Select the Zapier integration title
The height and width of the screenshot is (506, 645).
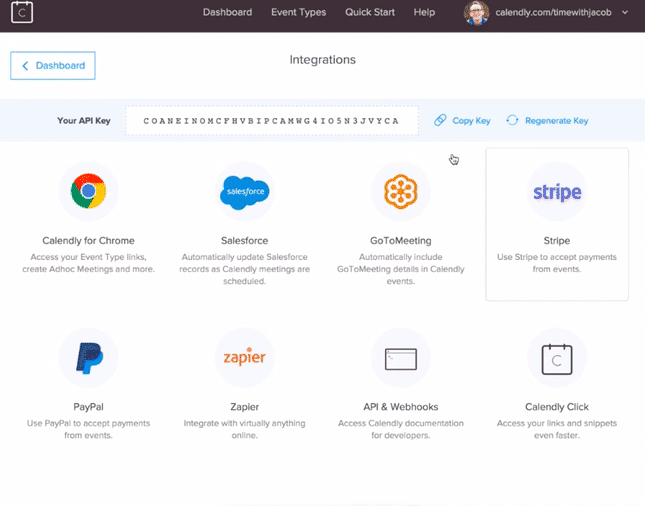(x=245, y=407)
